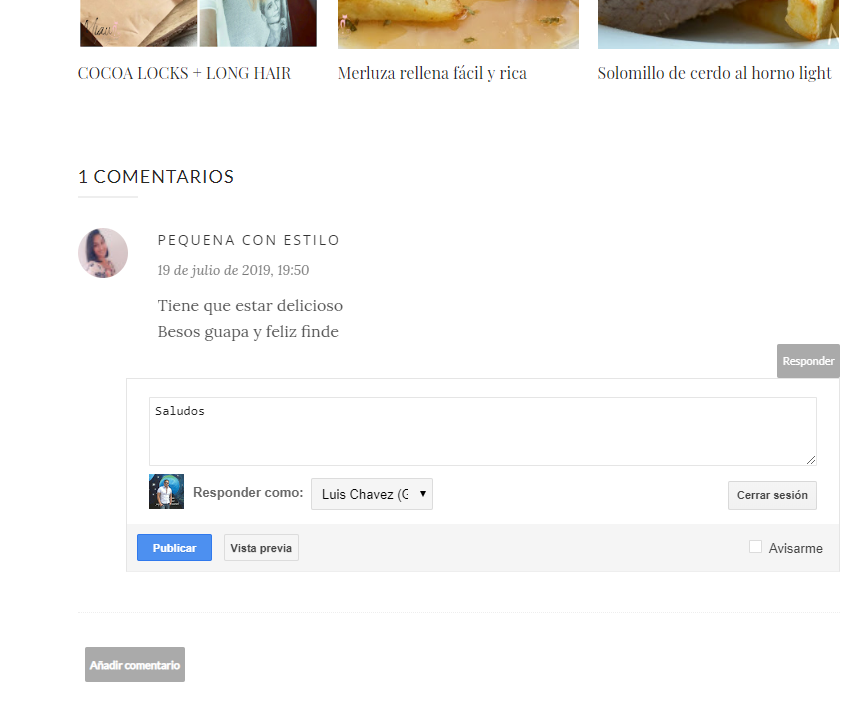Click Pequeña con Estilo commenter avatar
The width and height of the screenshot is (861, 713).
[x=103, y=253]
